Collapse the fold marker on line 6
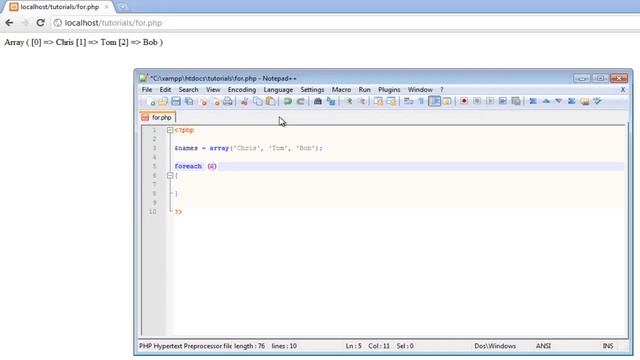Screen dimensions: 640x360 click(170, 176)
